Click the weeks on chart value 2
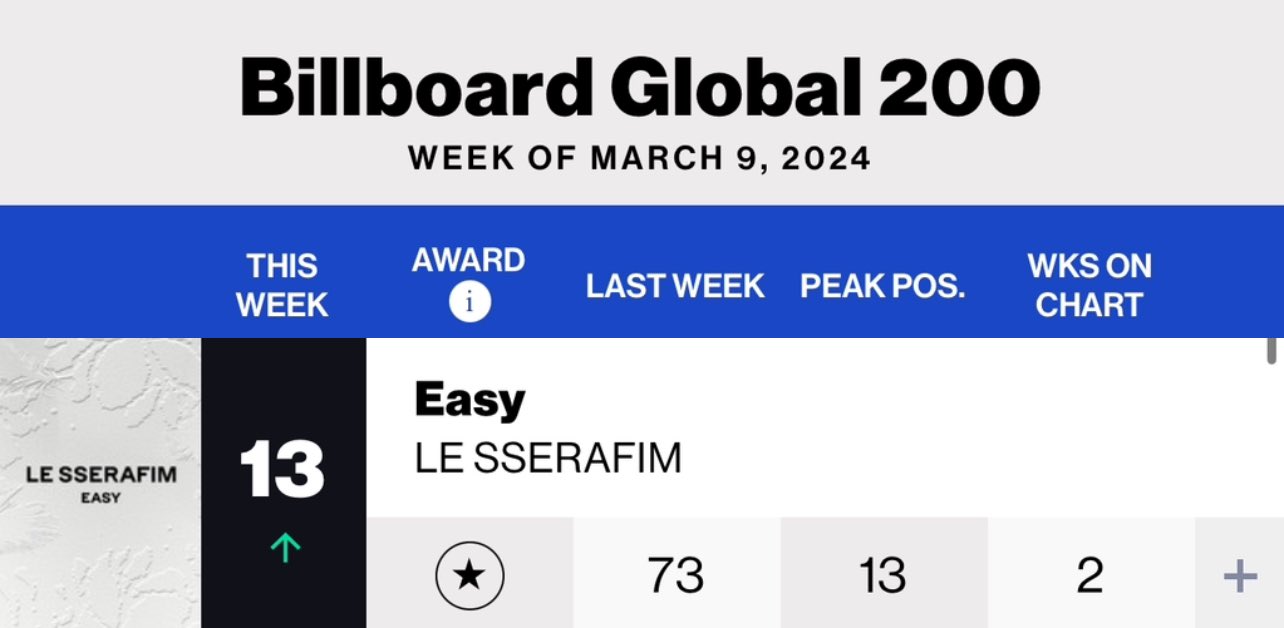 (x=1090, y=576)
